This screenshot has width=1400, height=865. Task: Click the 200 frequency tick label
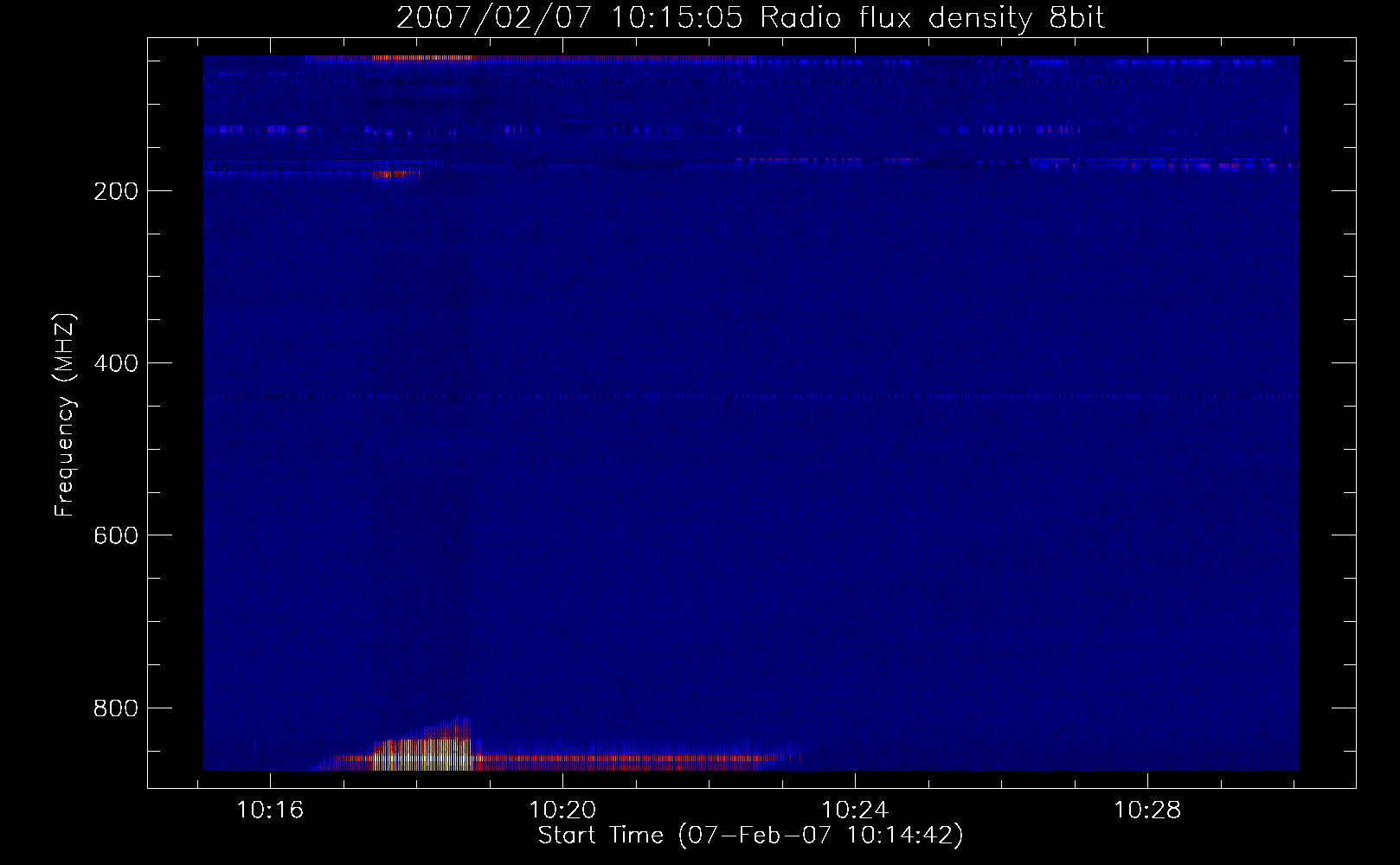pos(116,191)
